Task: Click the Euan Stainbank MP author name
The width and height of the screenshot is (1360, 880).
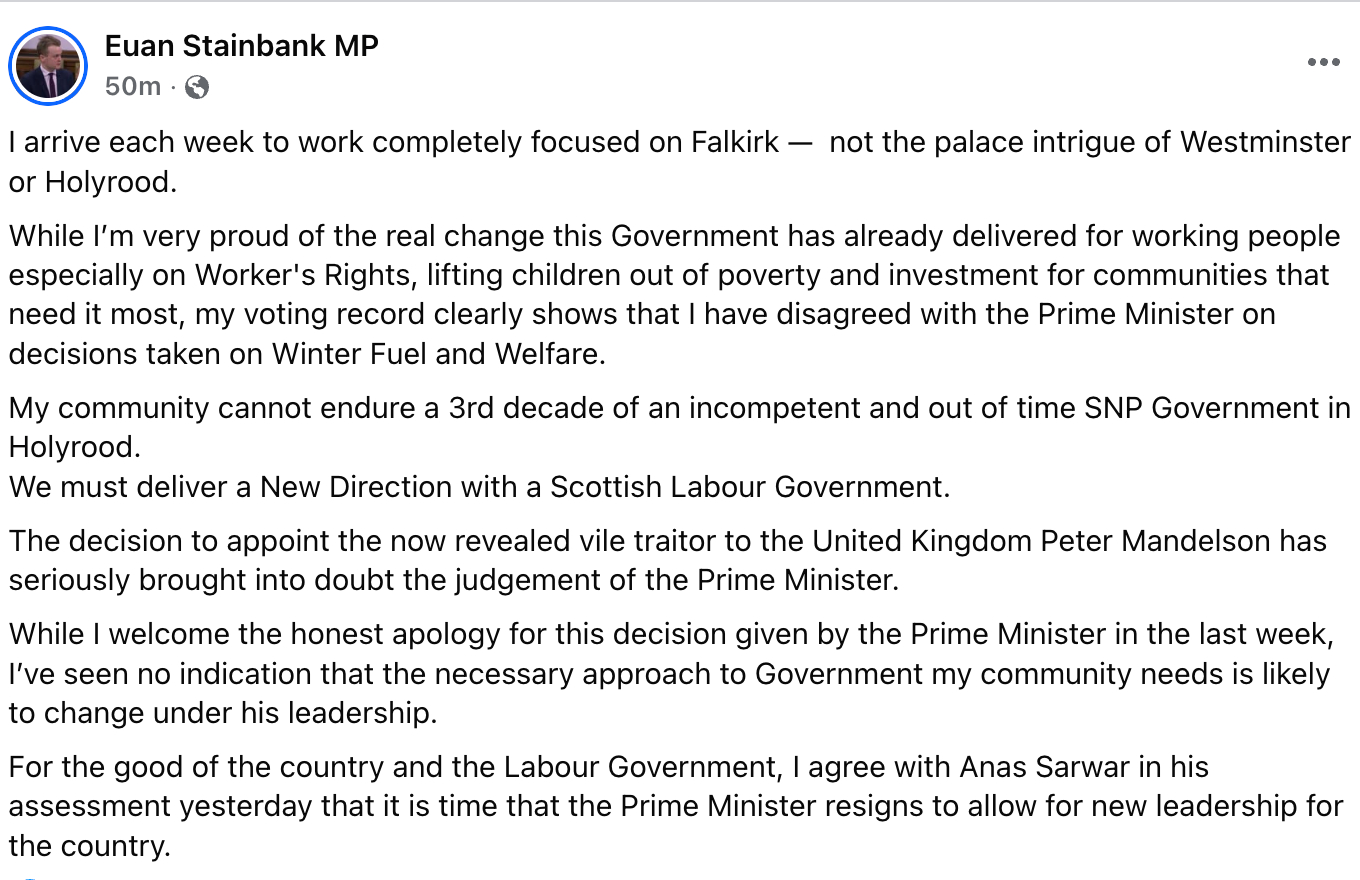Action: [241, 46]
